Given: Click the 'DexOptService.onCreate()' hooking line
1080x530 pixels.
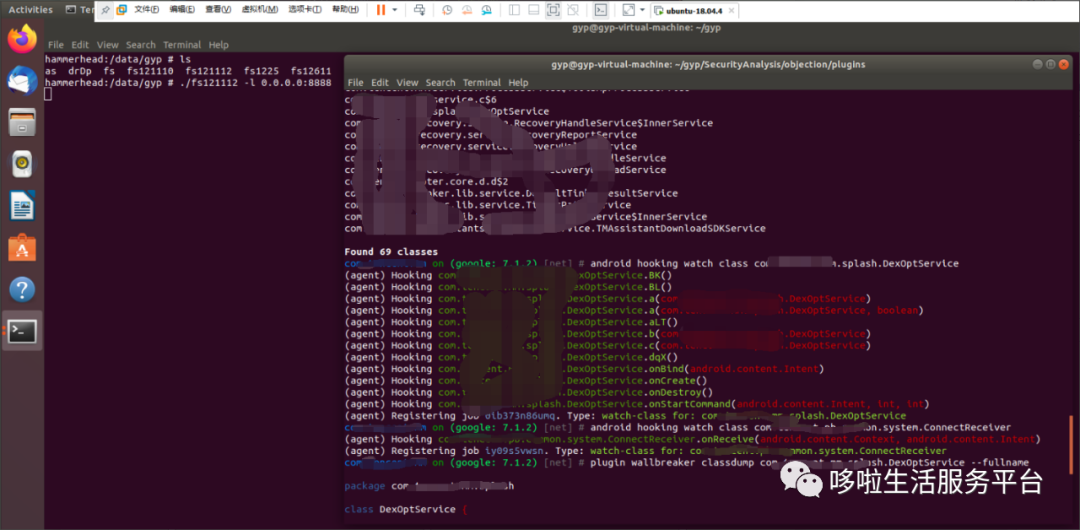Looking at the screenshot, I should click(x=526, y=380).
